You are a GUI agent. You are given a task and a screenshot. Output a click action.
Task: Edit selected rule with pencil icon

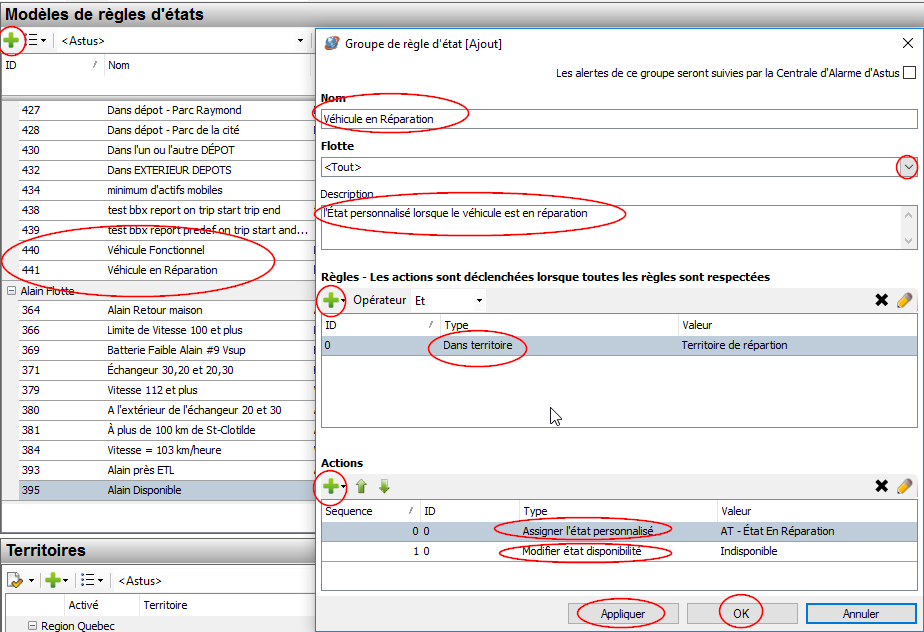pyautogui.click(x=904, y=300)
